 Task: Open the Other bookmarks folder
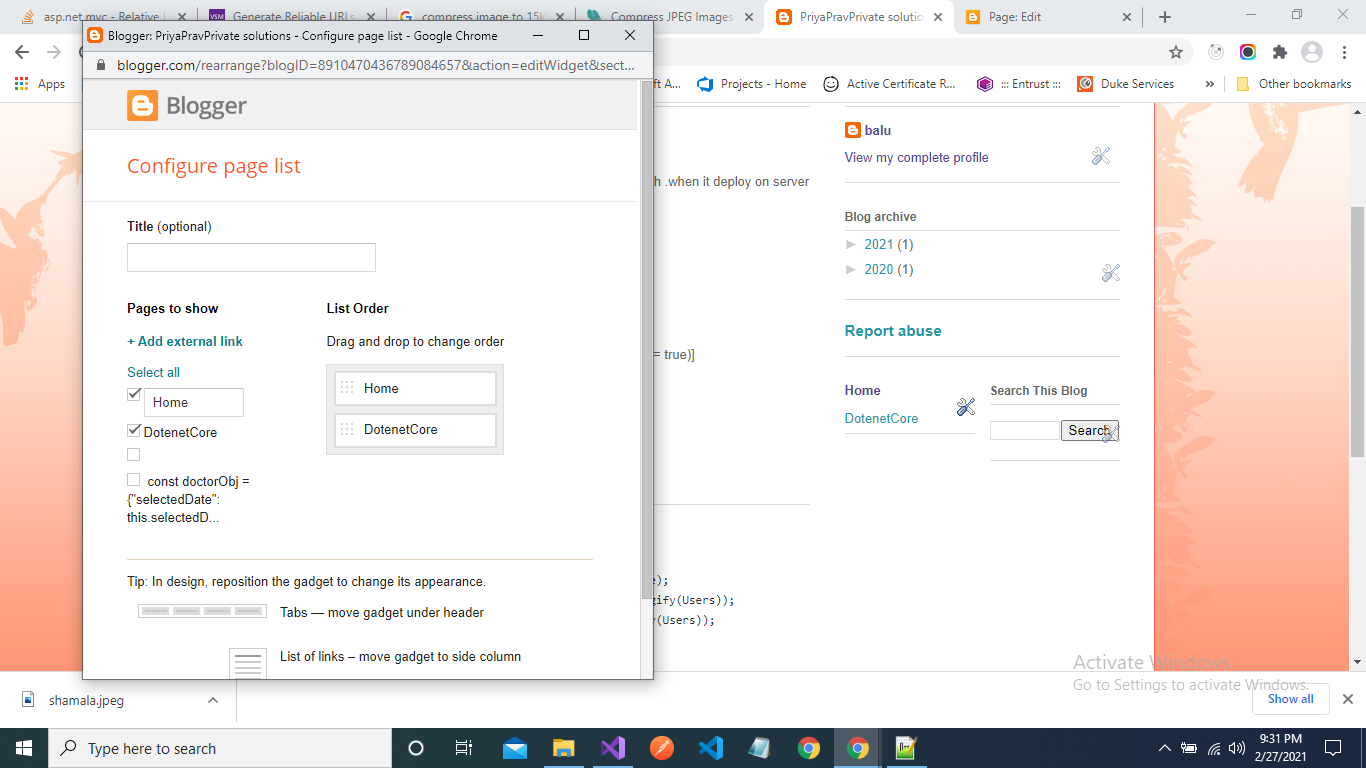pos(1294,84)
